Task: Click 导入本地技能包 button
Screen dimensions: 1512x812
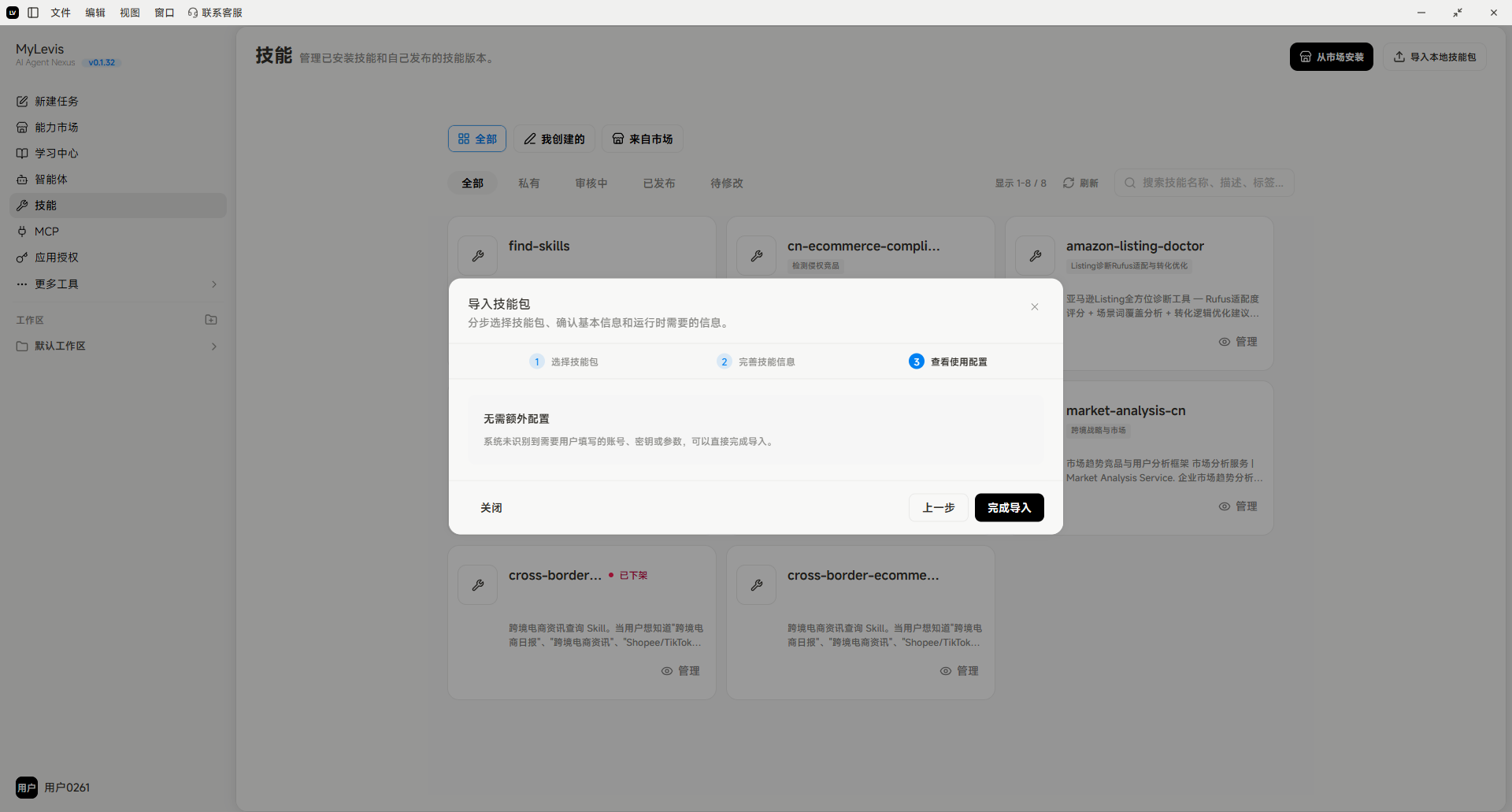Action: [x=1435, y=57]
